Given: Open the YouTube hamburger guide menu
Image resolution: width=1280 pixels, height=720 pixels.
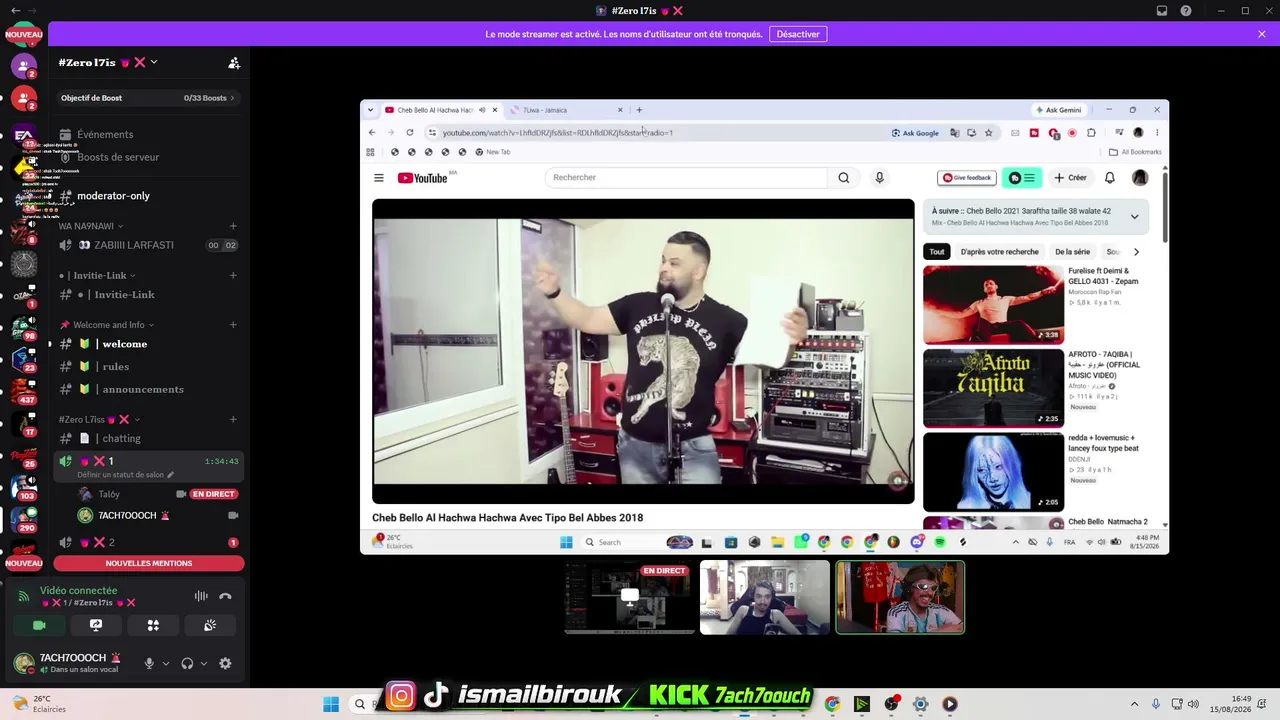Looking at the screenshot, I should [x=379, y=178].
